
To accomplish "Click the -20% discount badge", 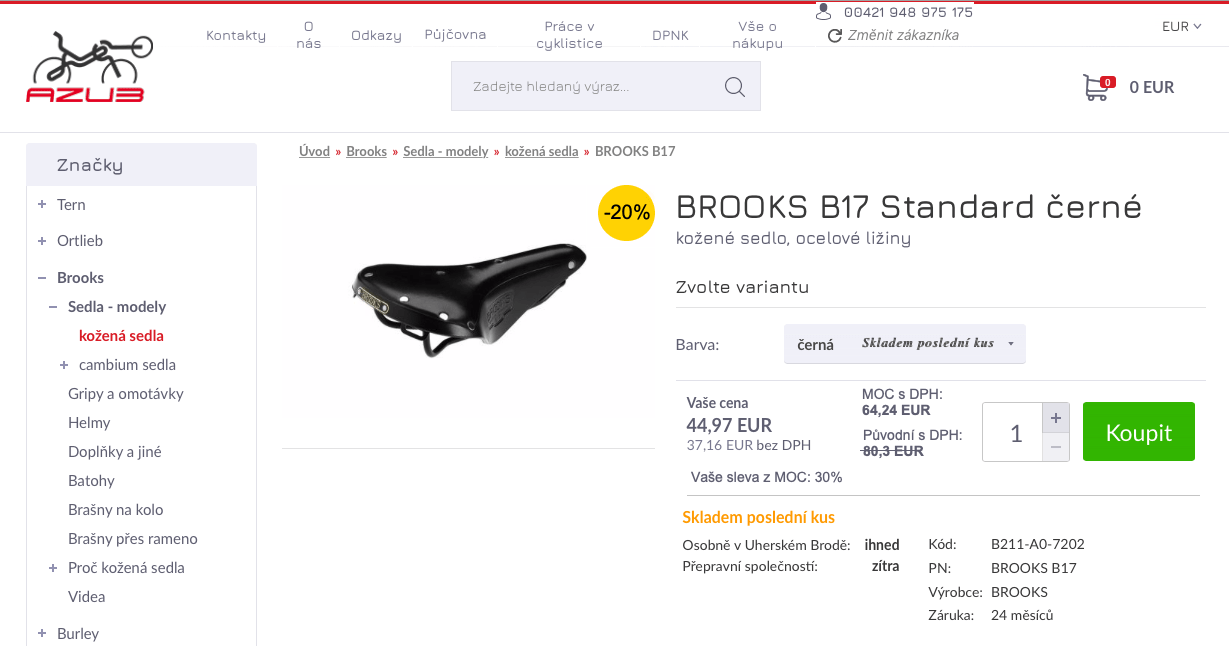I will pos(627,213).
